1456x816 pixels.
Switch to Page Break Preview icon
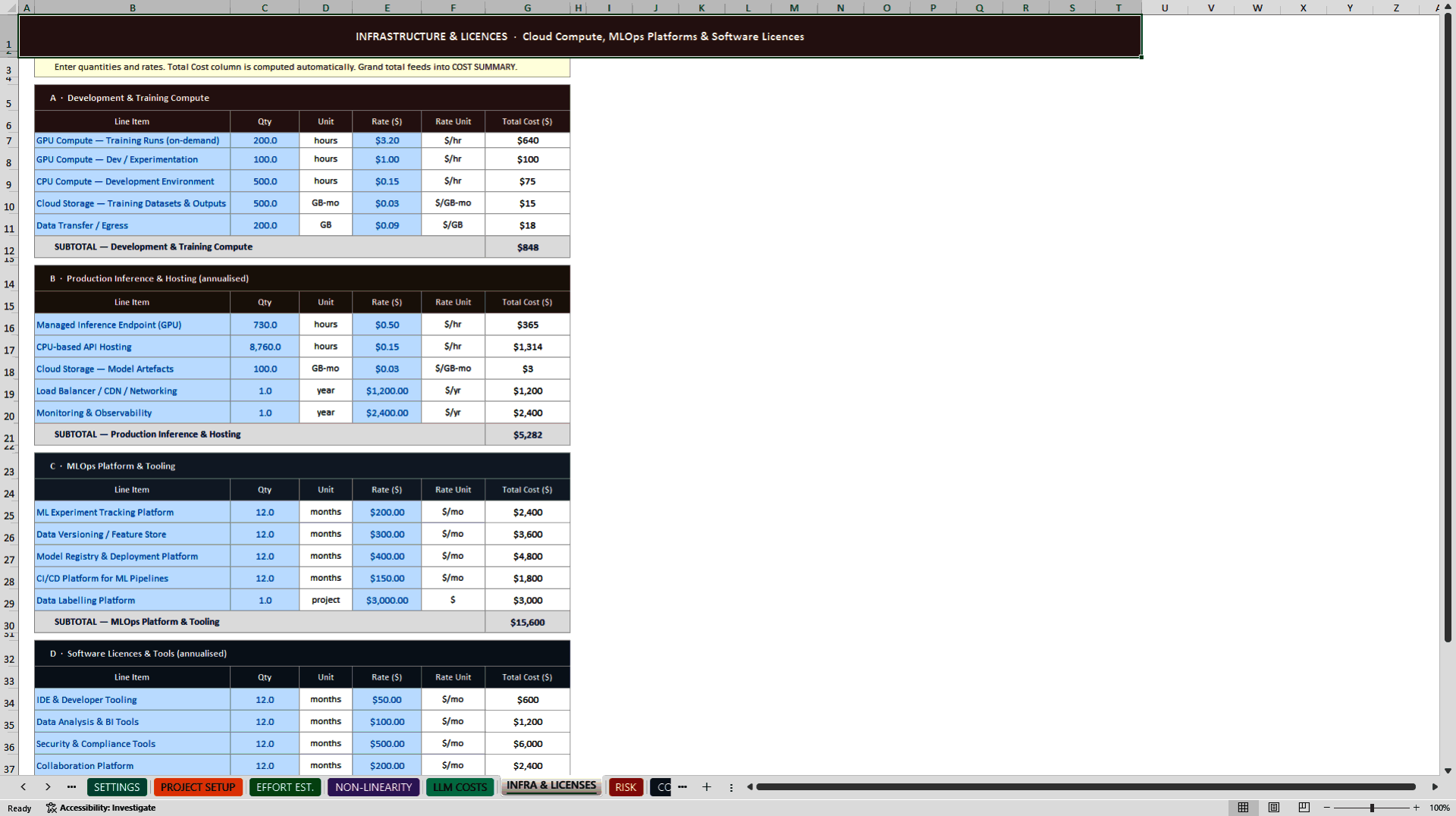1304,808
